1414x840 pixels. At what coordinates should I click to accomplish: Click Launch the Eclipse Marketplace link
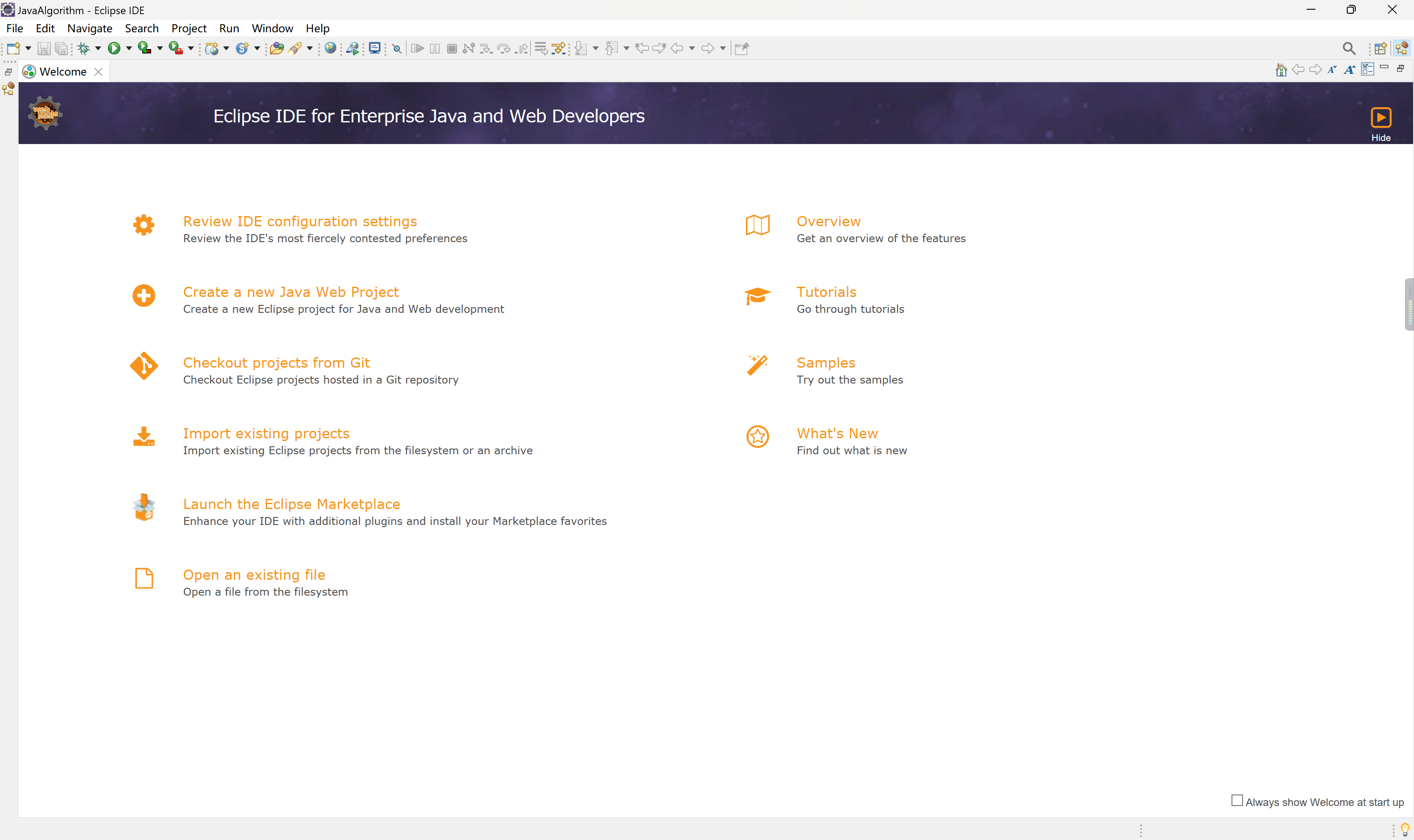[292, 504]
